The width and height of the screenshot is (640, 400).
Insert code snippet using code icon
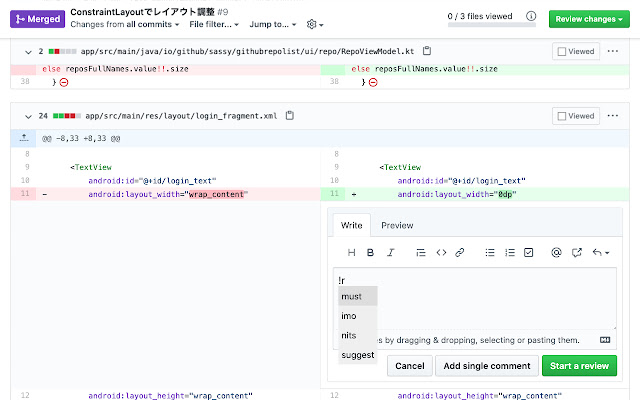441,252
